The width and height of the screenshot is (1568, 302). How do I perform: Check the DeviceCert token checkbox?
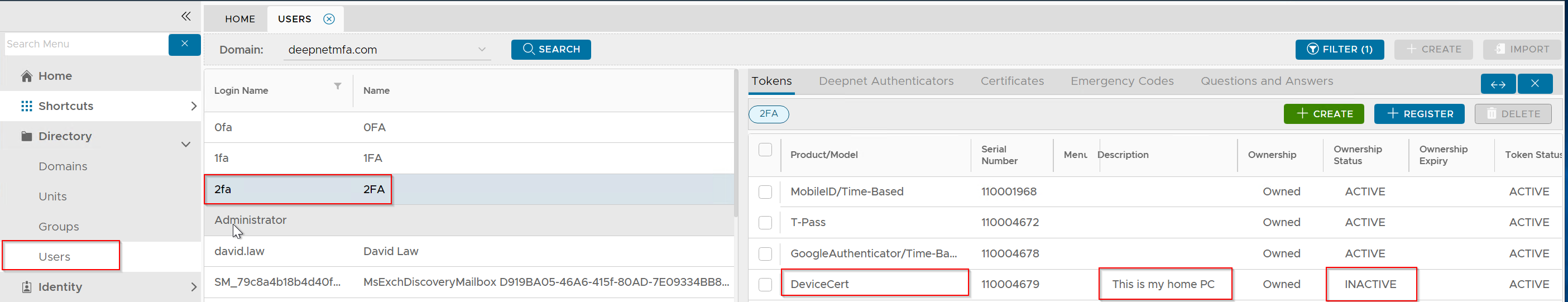tap(765, 284)
